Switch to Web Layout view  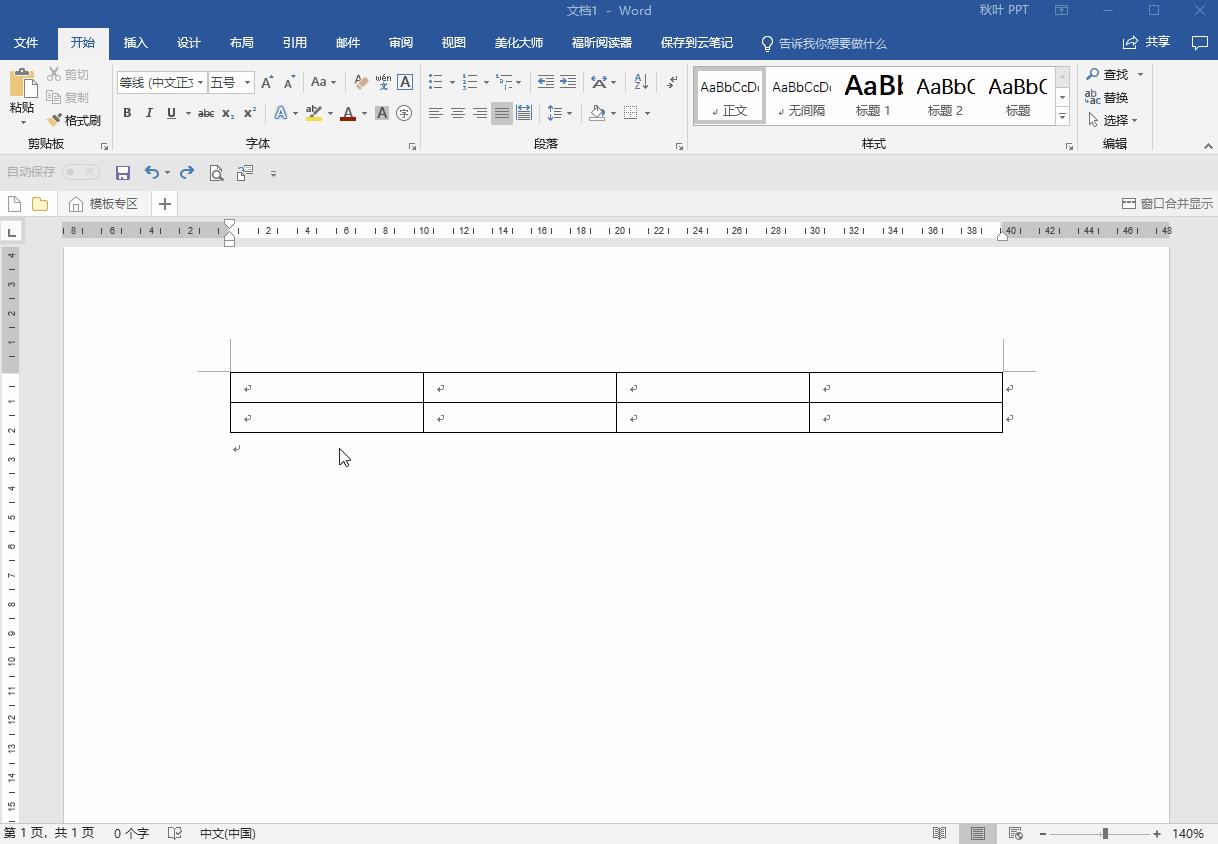point(1015,833)
